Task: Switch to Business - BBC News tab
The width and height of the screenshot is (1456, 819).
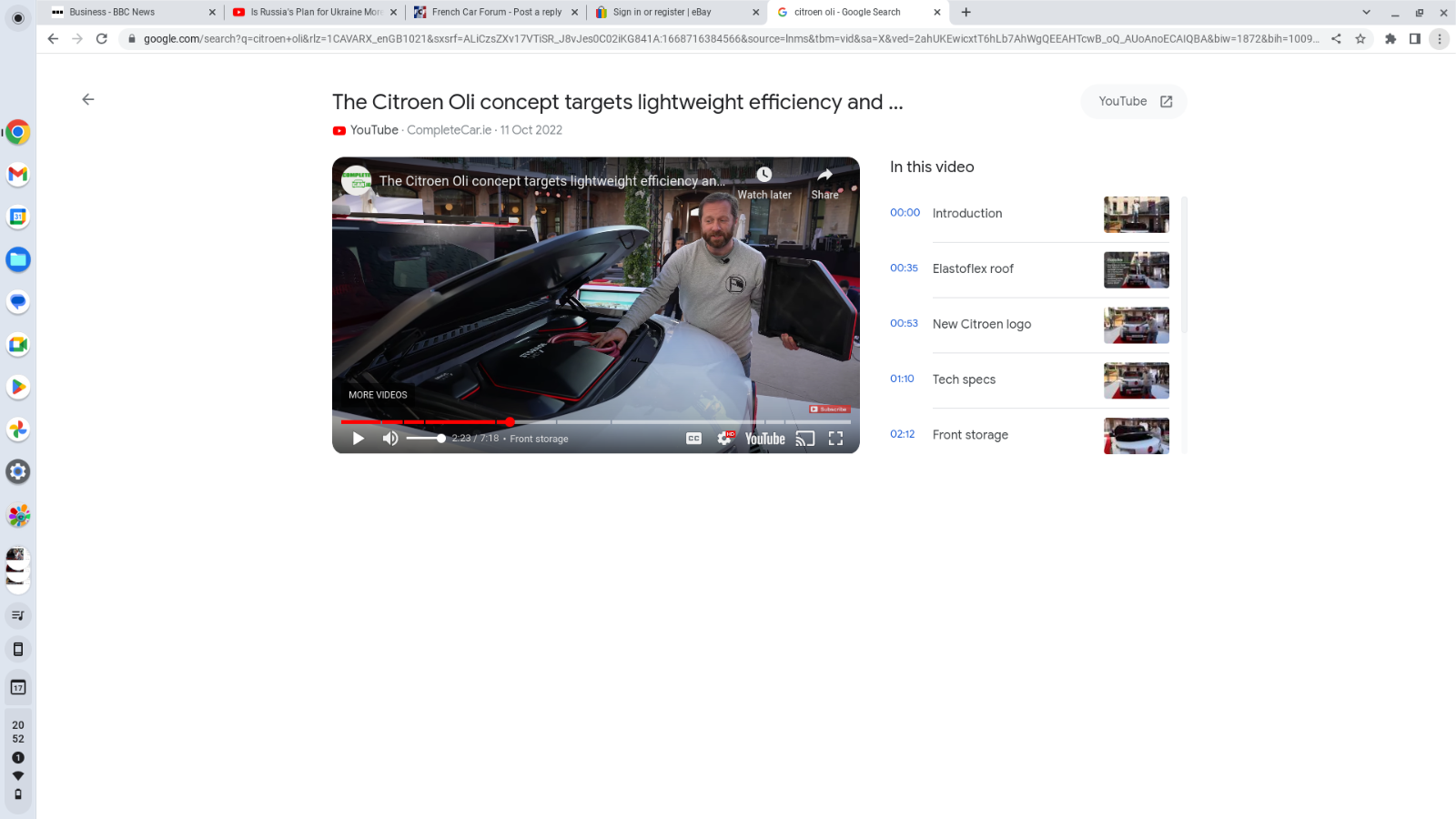Action: click(132, 12)
